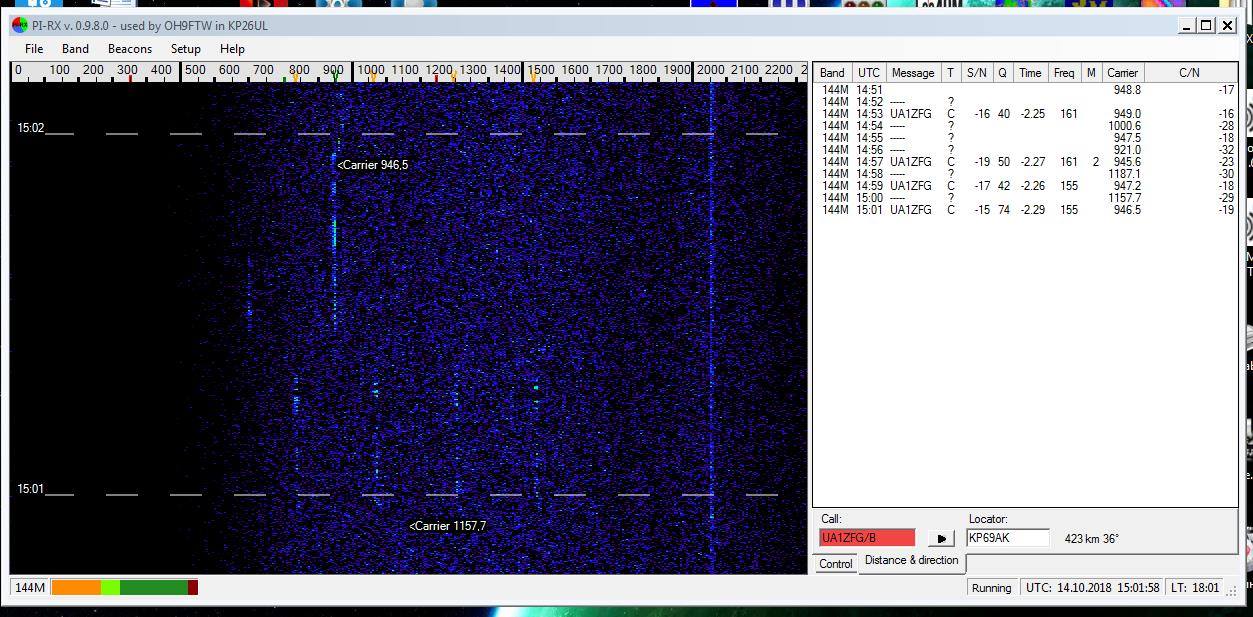Click the 15:01 time marker on waterfall
The width and height of the screenshot is (1253, 617).
[x=30, y=489]
